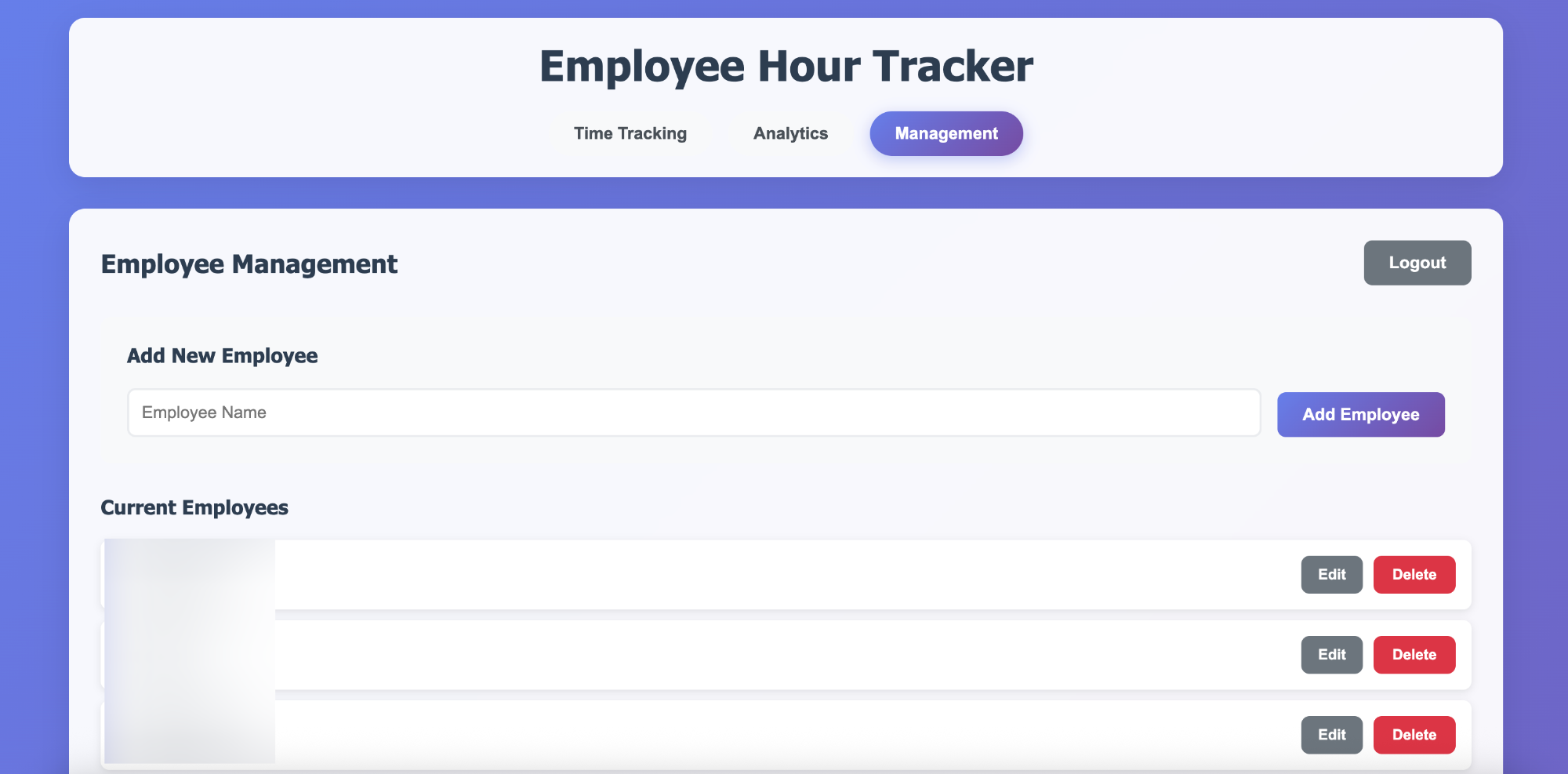Click the Employee Hour Tracker title

[x=786, y=66]
